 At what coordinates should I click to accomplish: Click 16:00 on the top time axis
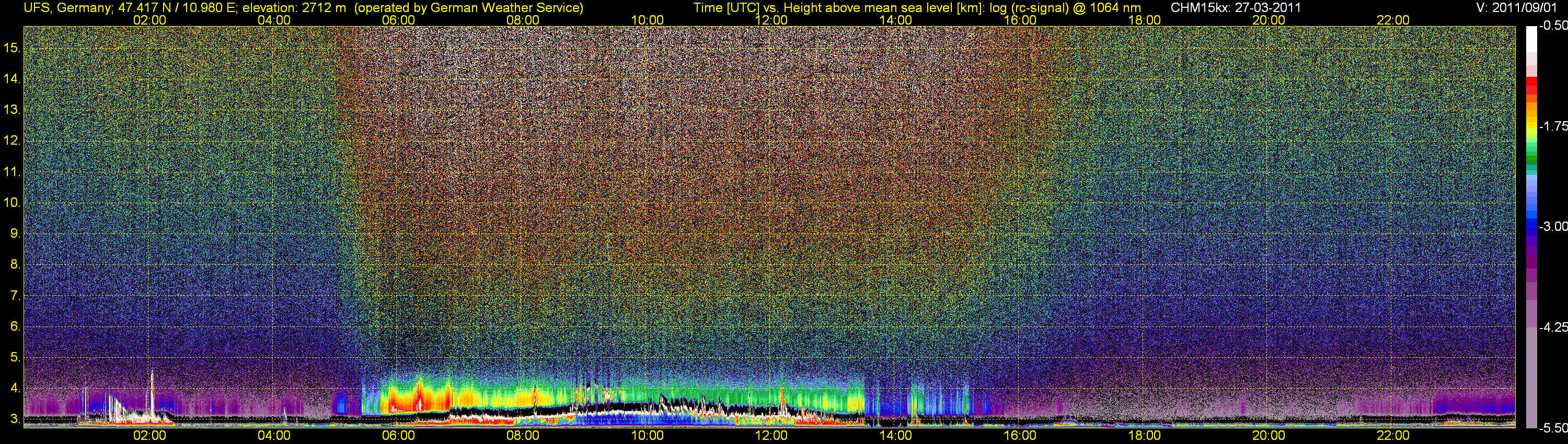(x=1020, y=20)
